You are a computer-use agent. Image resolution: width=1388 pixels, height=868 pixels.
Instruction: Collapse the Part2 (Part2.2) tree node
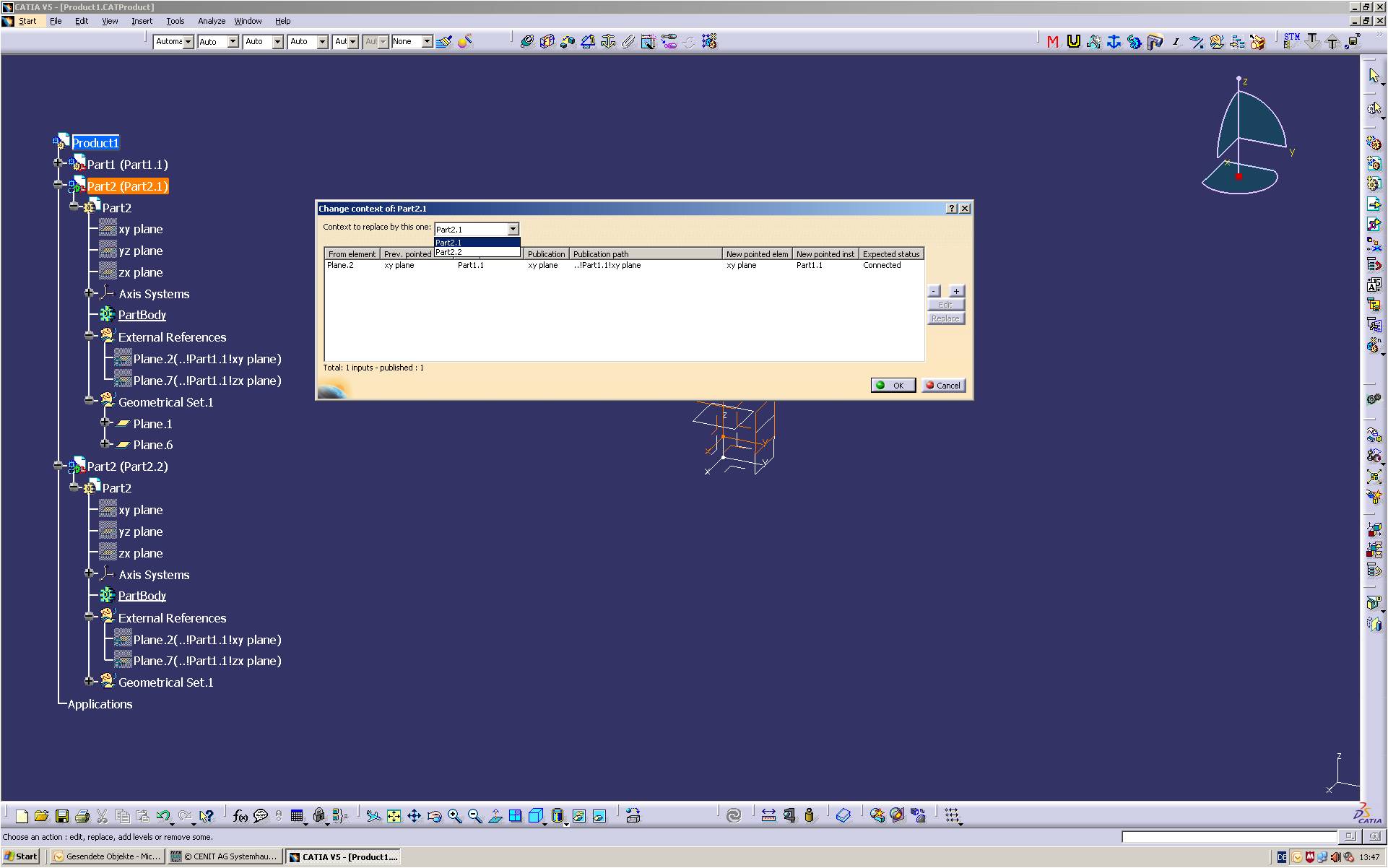tap(58, 466)
